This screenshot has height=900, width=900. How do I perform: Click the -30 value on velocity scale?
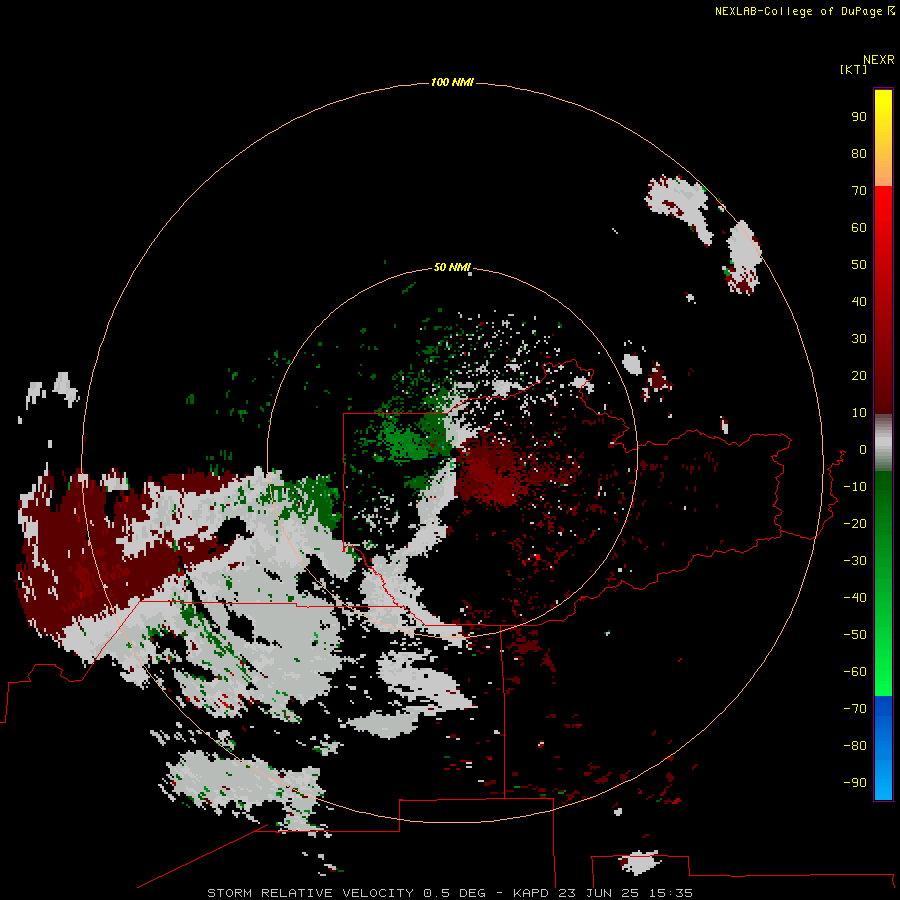pyautogui.click(x=855, y=561)
